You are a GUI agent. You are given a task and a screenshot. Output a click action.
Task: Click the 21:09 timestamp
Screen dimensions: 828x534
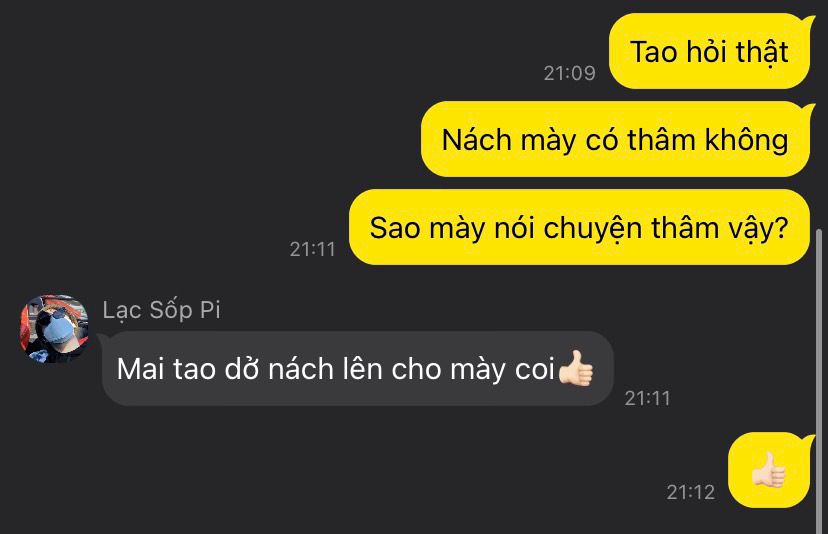click(x=570, y=73)
